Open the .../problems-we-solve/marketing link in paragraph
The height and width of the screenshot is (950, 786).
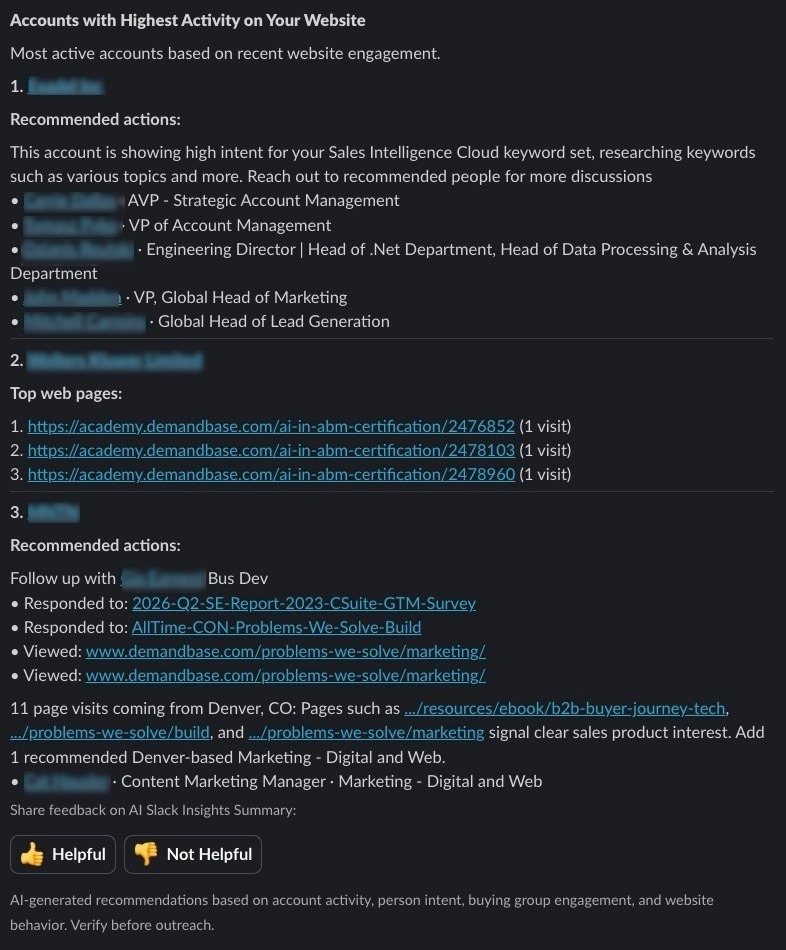(366, 732)
